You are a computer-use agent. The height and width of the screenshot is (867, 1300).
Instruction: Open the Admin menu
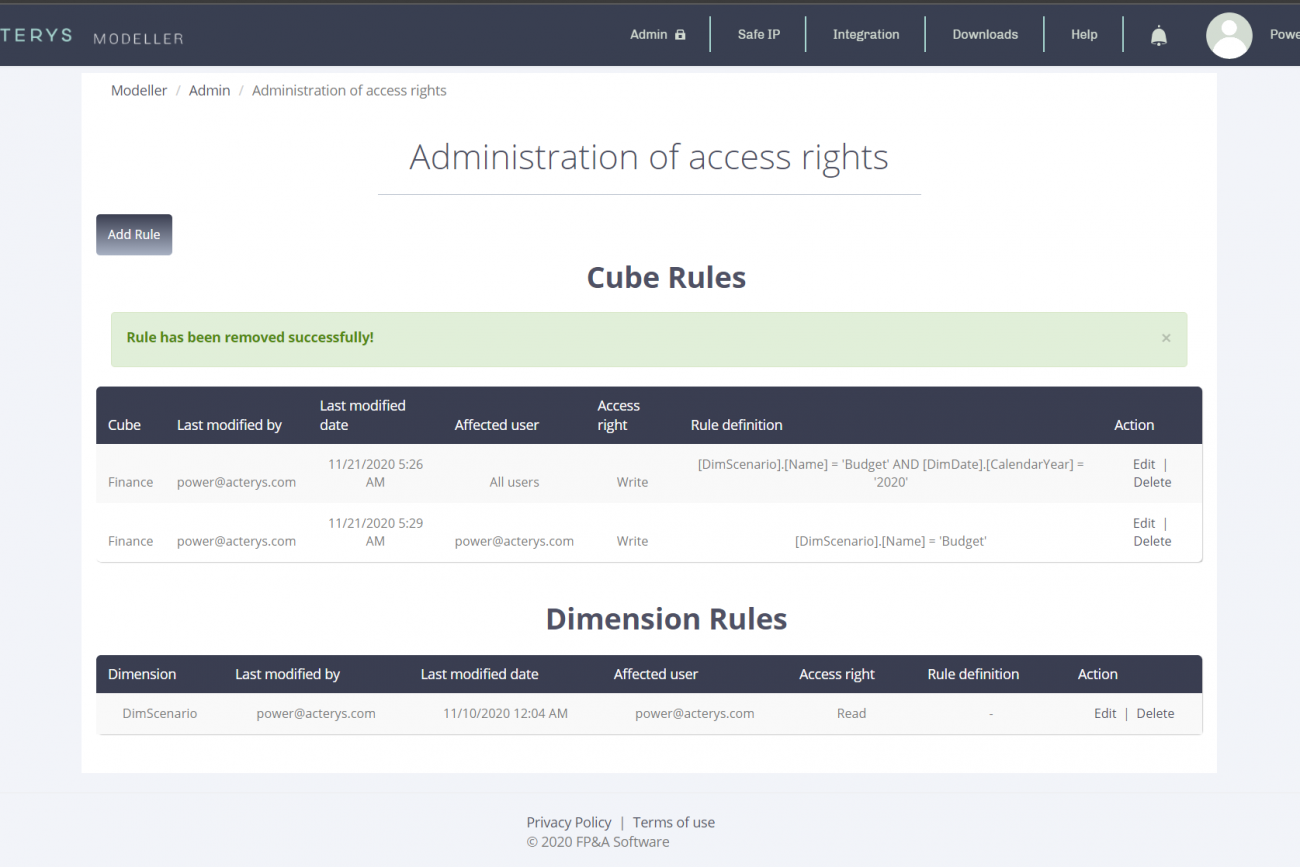(658, 34)
